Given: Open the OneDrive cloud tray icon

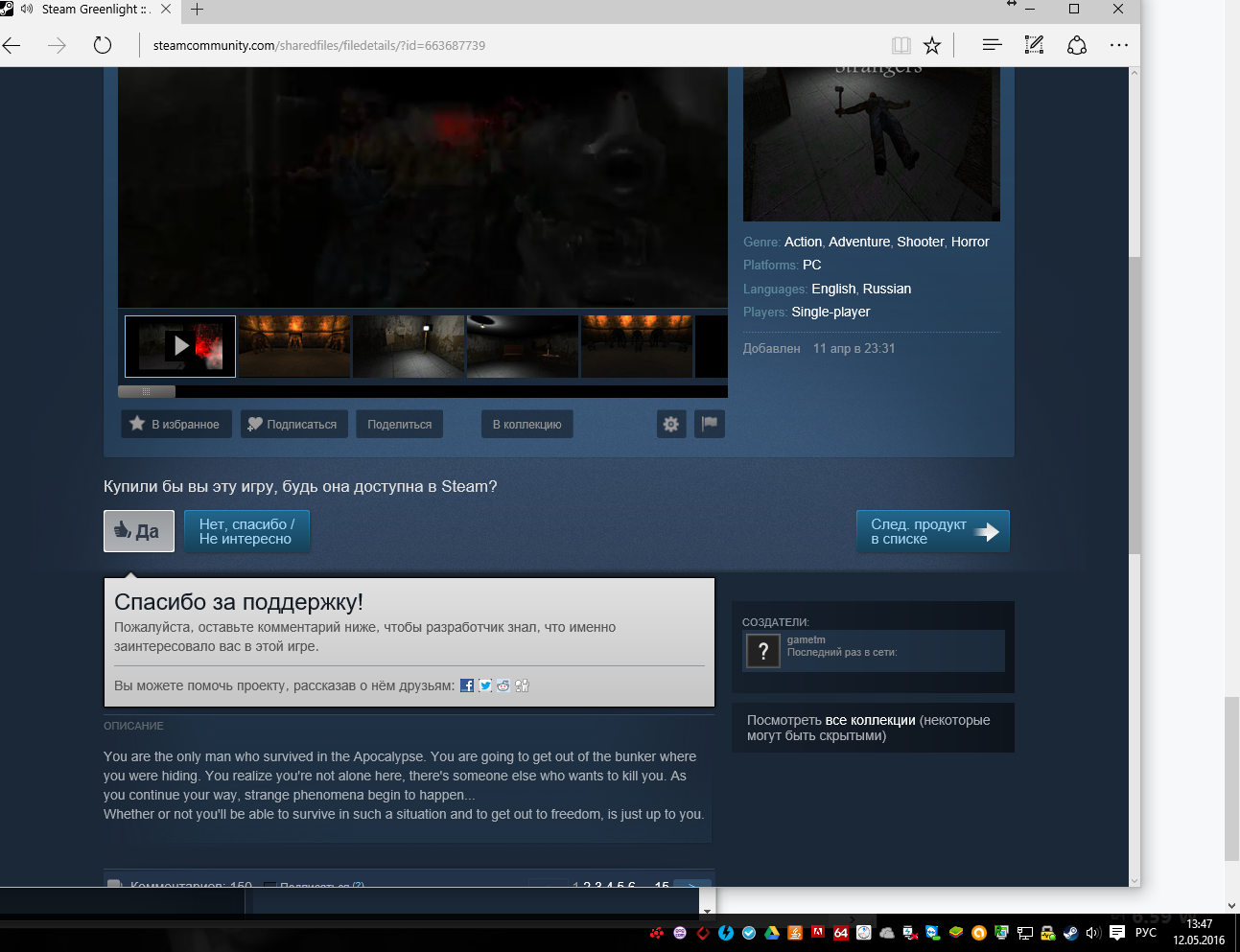Looking at the screenshot, I should pyautogui.click(x=887, y=933).
